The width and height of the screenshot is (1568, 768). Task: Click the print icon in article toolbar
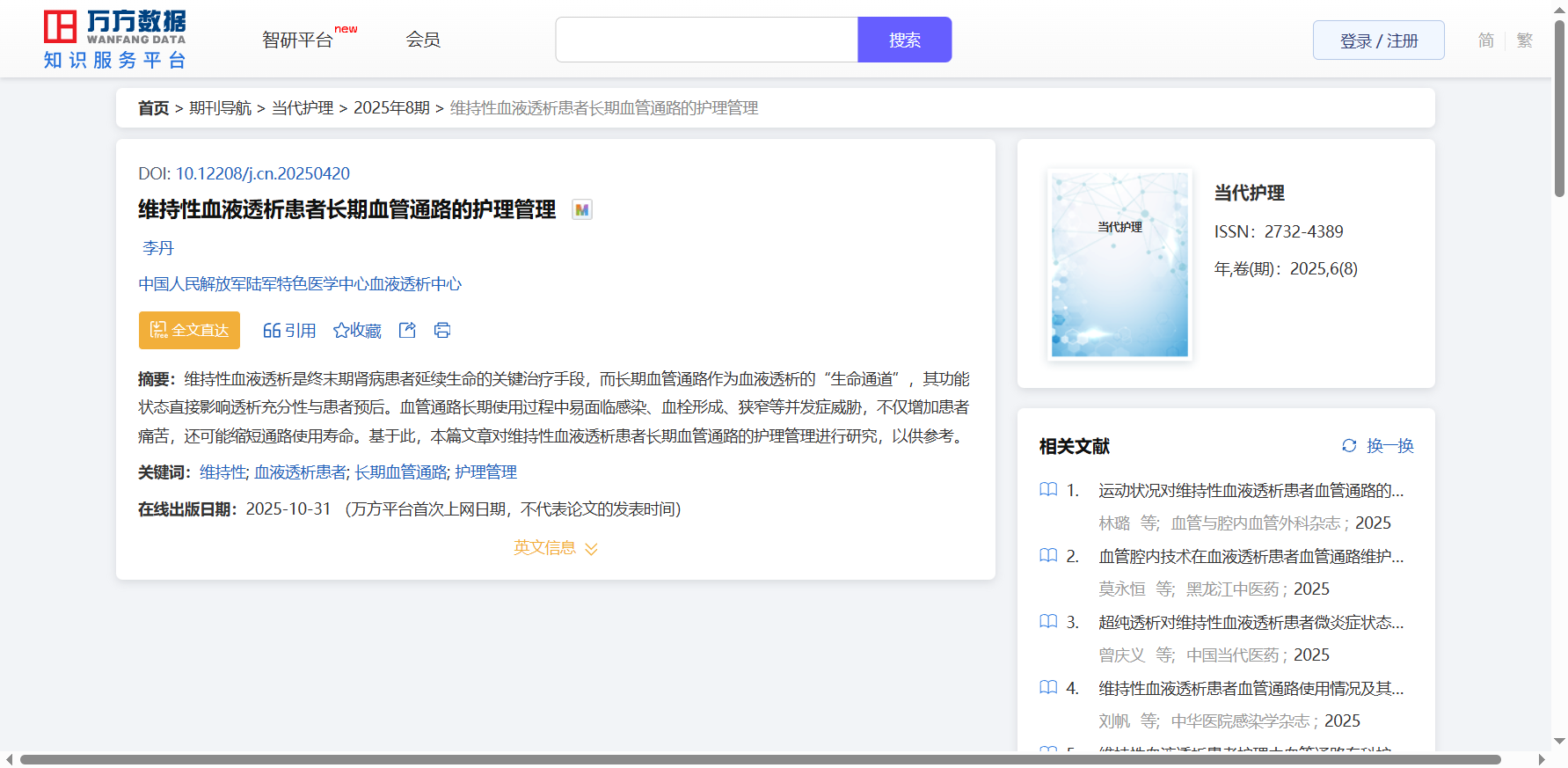point(442,330)
